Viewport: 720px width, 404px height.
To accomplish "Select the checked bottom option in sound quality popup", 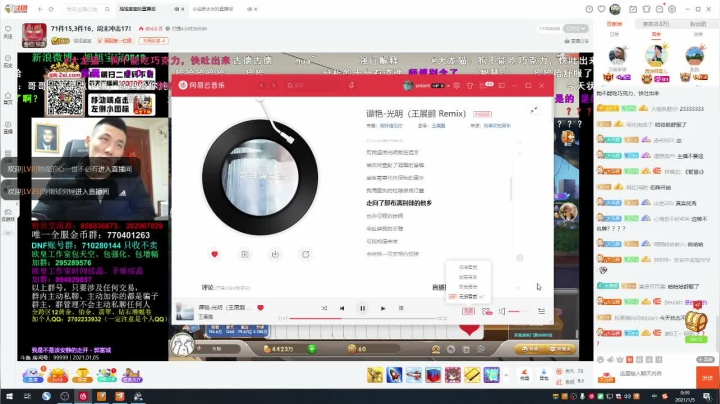I will 468,297.
